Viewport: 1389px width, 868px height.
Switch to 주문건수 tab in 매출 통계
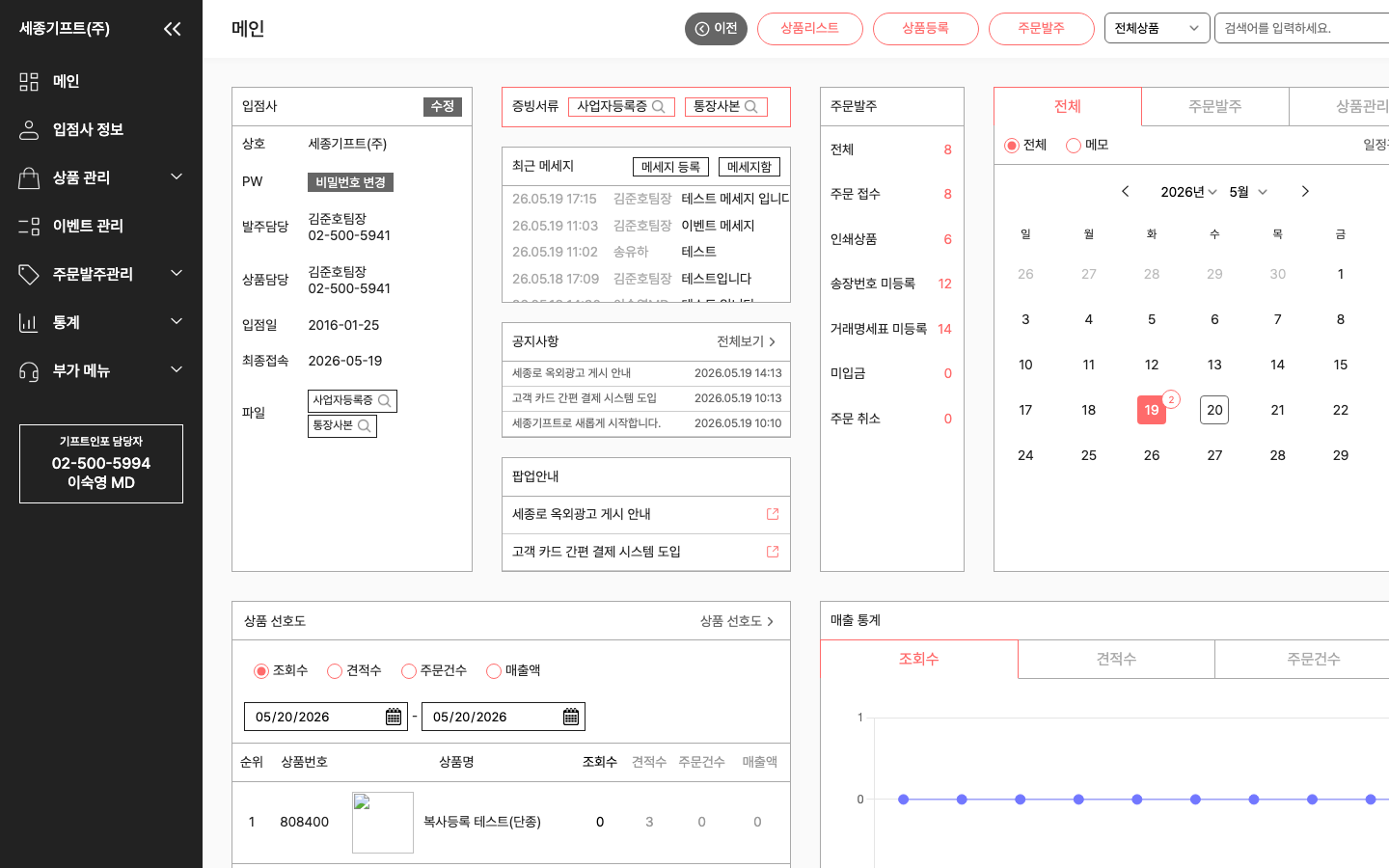1313,659
